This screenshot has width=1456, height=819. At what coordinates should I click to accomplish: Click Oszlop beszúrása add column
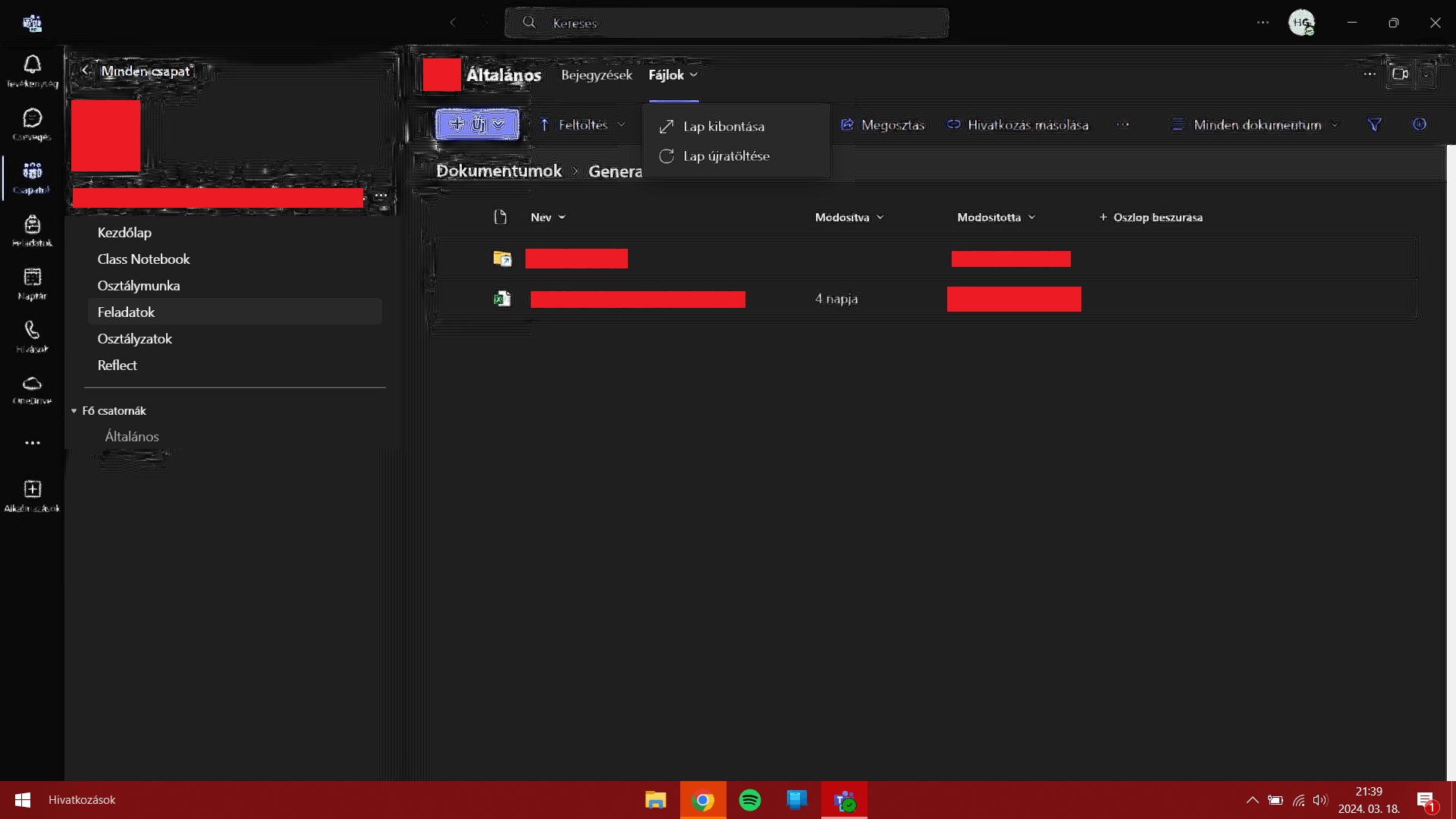[x=1150, y=217]
